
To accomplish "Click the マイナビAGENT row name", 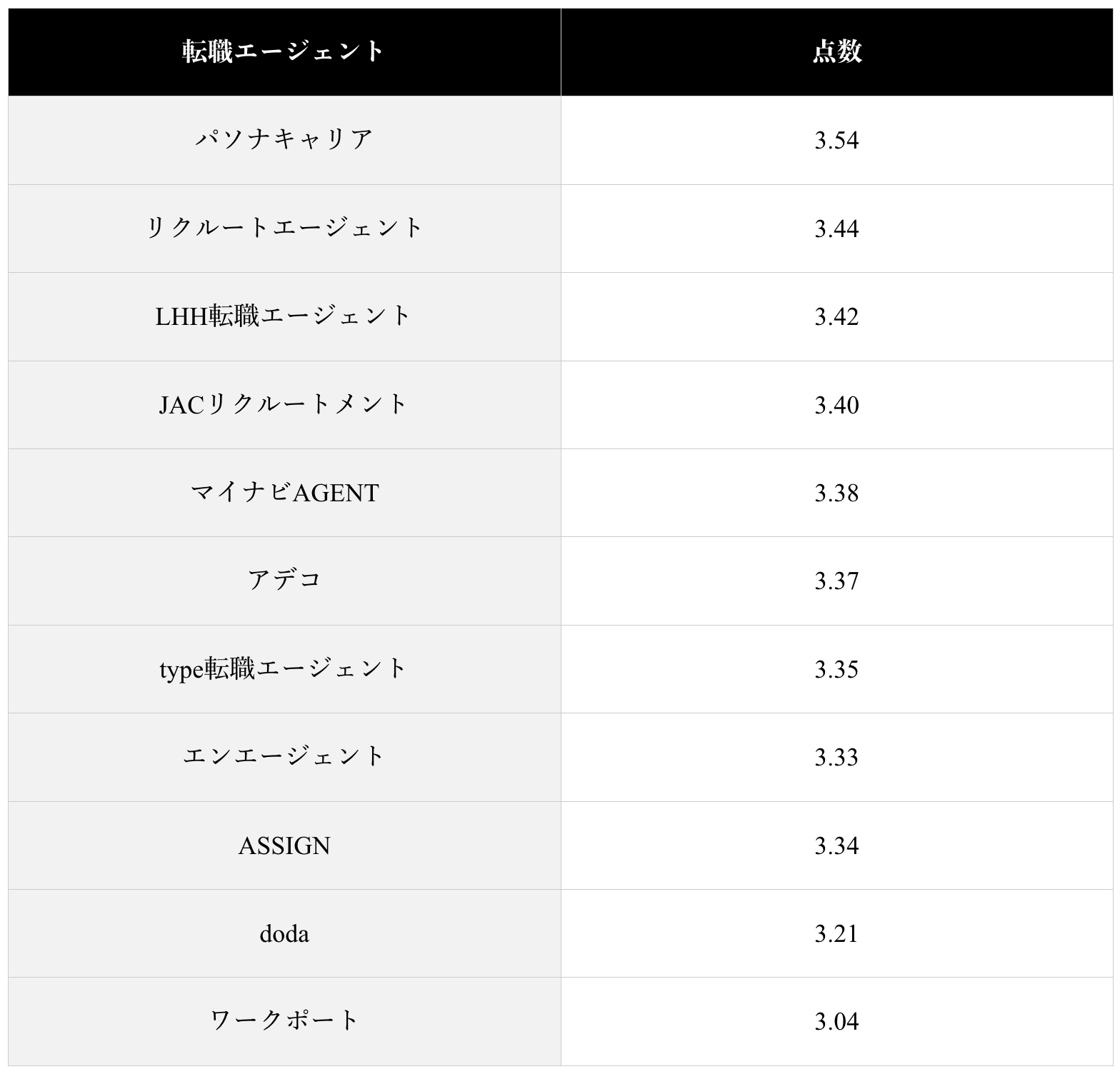I will [x=284, y=492].
